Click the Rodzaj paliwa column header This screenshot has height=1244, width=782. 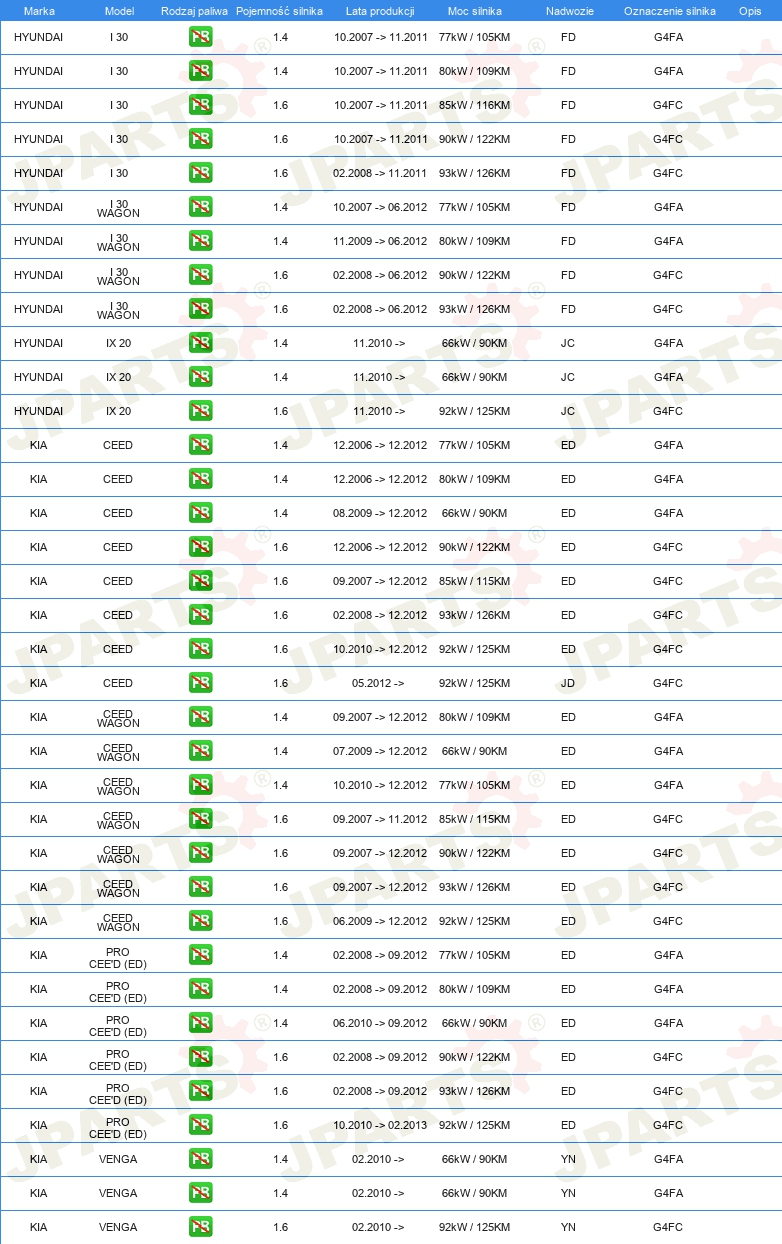point(194,11)
